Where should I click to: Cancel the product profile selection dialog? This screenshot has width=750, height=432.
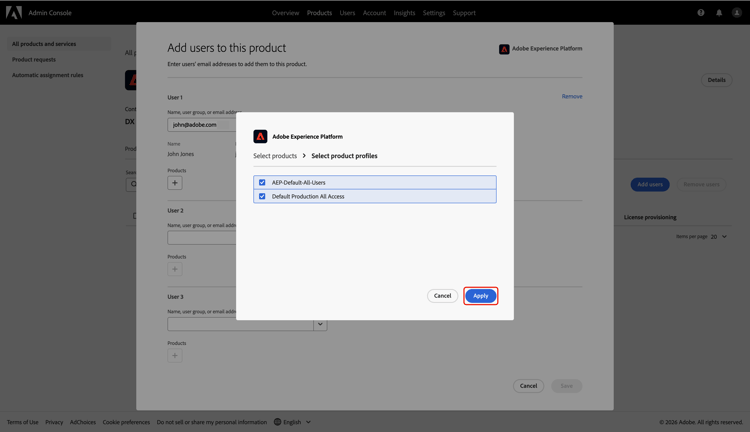pyautogui.click(x=442, y=296)
